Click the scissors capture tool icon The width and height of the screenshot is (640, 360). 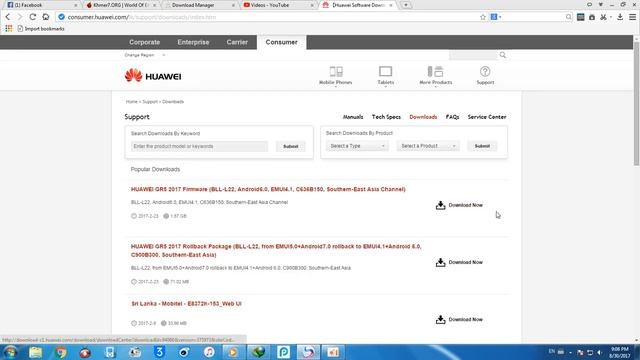click(x=603, y=17)
